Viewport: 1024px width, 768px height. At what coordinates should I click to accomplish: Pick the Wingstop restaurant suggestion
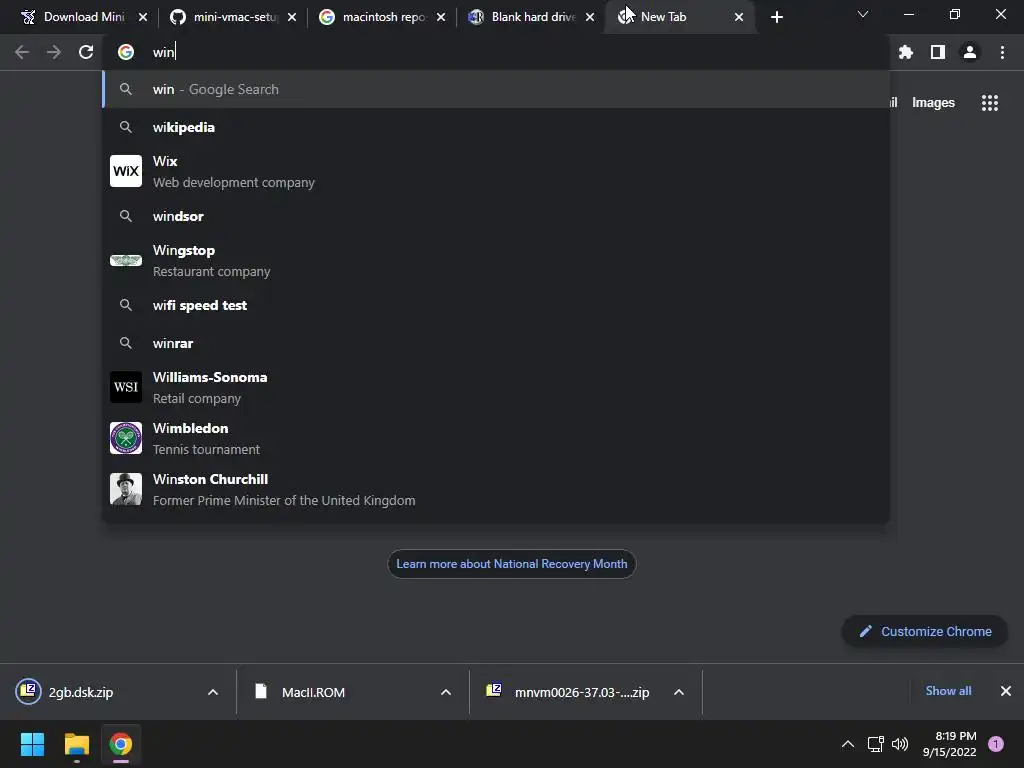[x=496, y=261]
